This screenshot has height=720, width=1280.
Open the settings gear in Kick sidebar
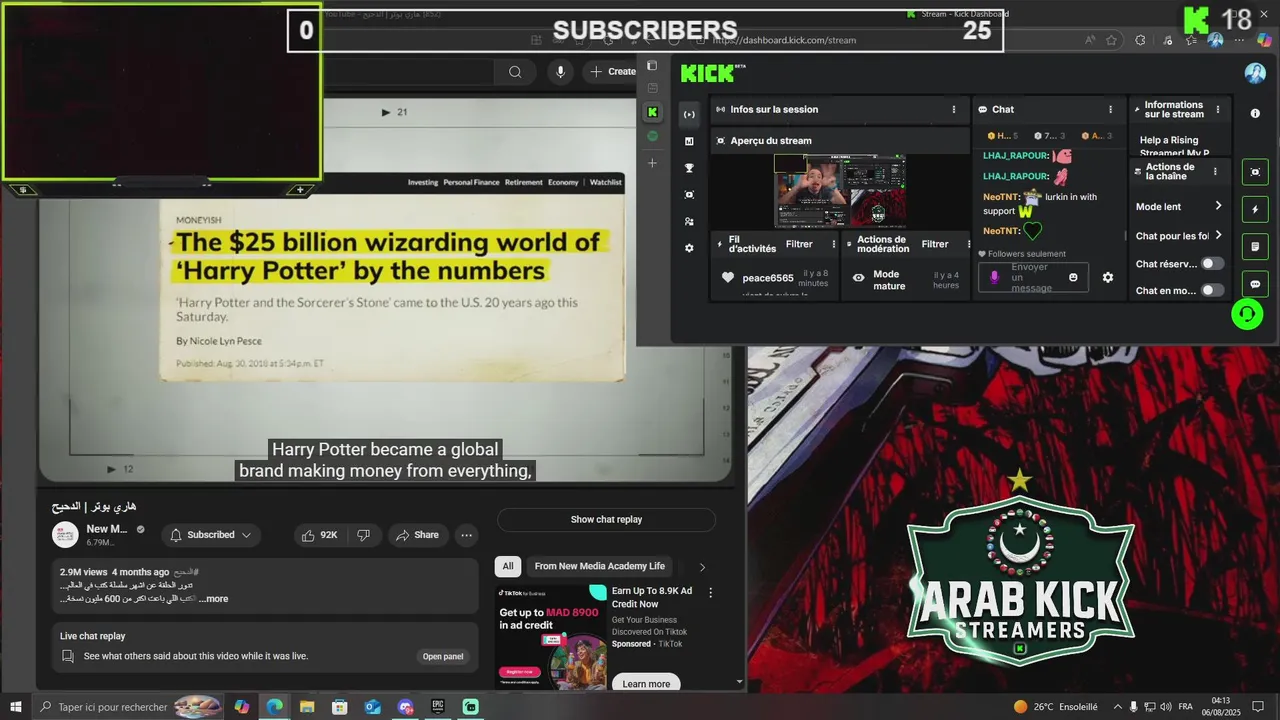[689, 248]
